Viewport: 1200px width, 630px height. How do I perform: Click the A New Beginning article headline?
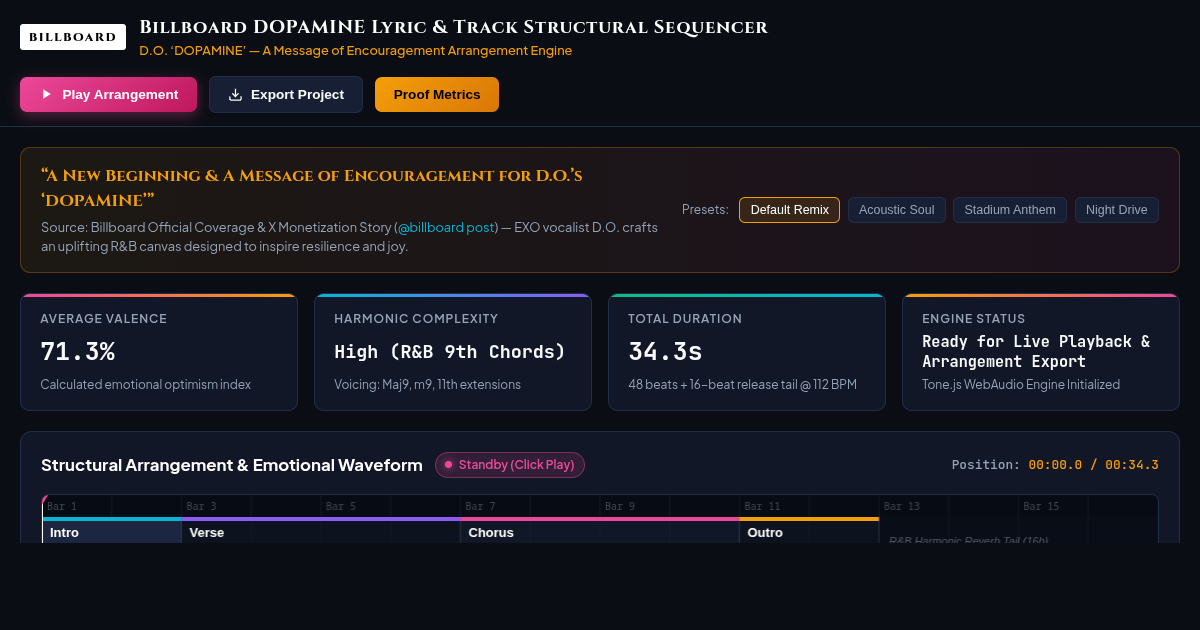pyautogui.click(x=312, y=187)
